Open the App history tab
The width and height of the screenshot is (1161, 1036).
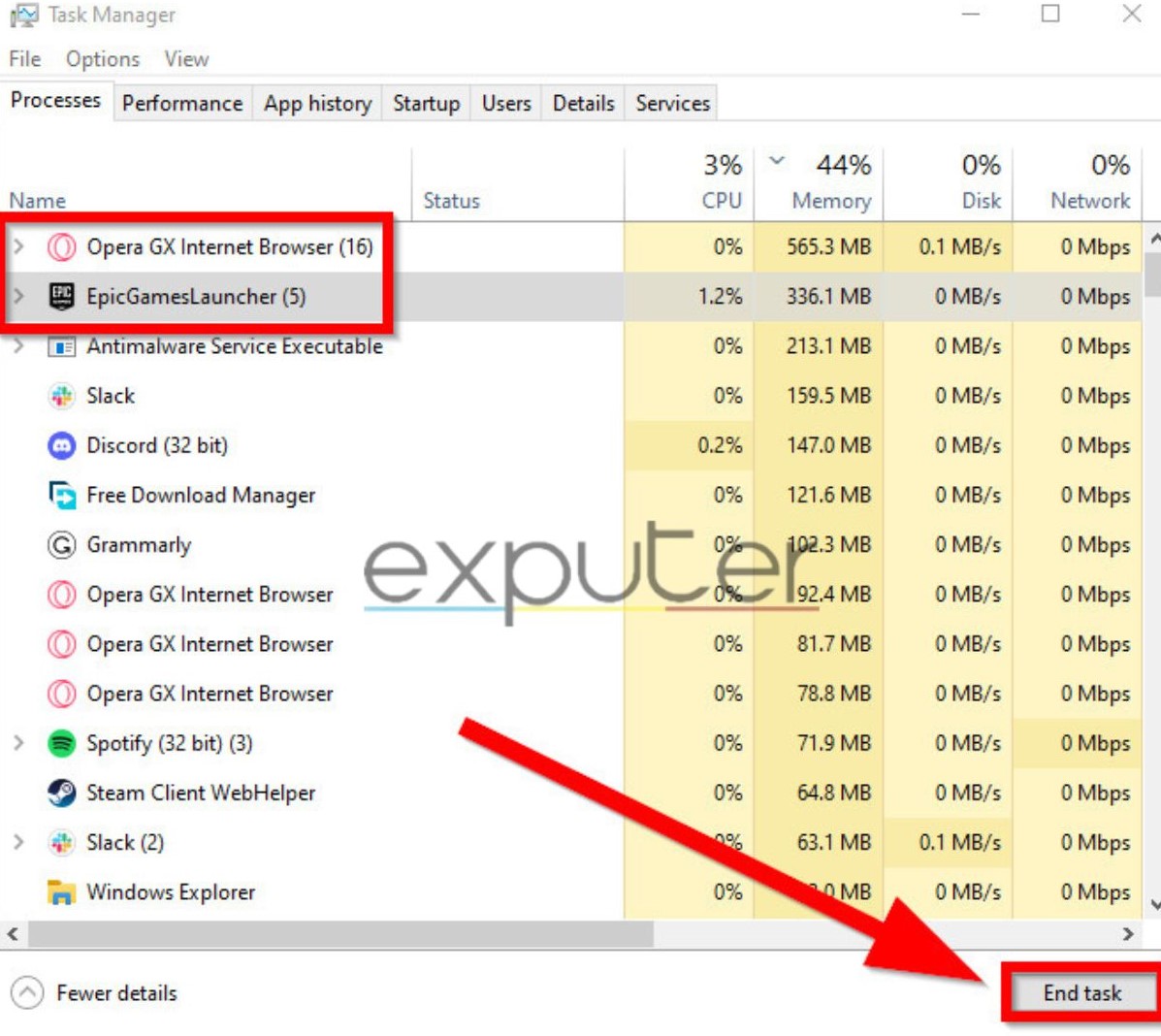tap(317, 103)
